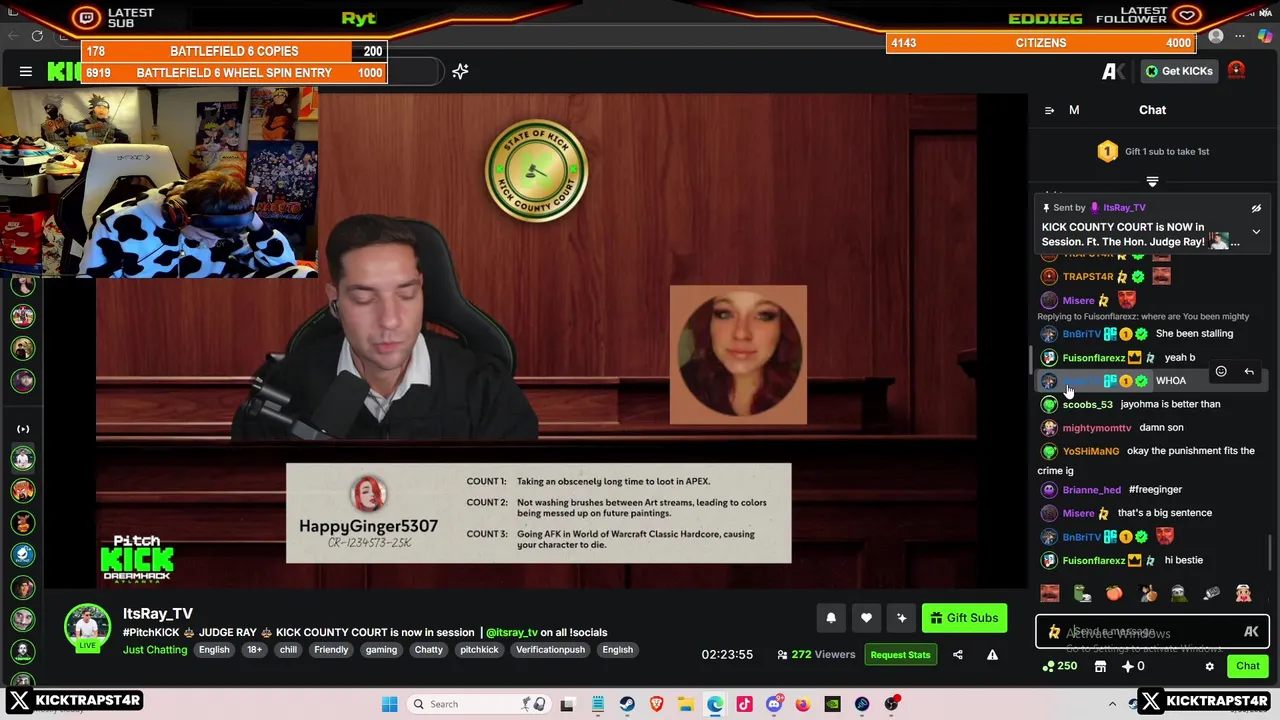1280x720 pixels.
Task: Select the Chat tab heading
Action: pyautogui.click(x=1152, y=110)
